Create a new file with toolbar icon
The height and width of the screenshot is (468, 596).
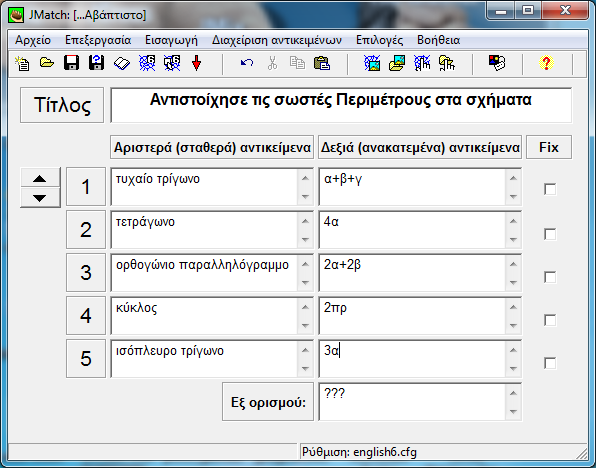click(x=22, y=63)
